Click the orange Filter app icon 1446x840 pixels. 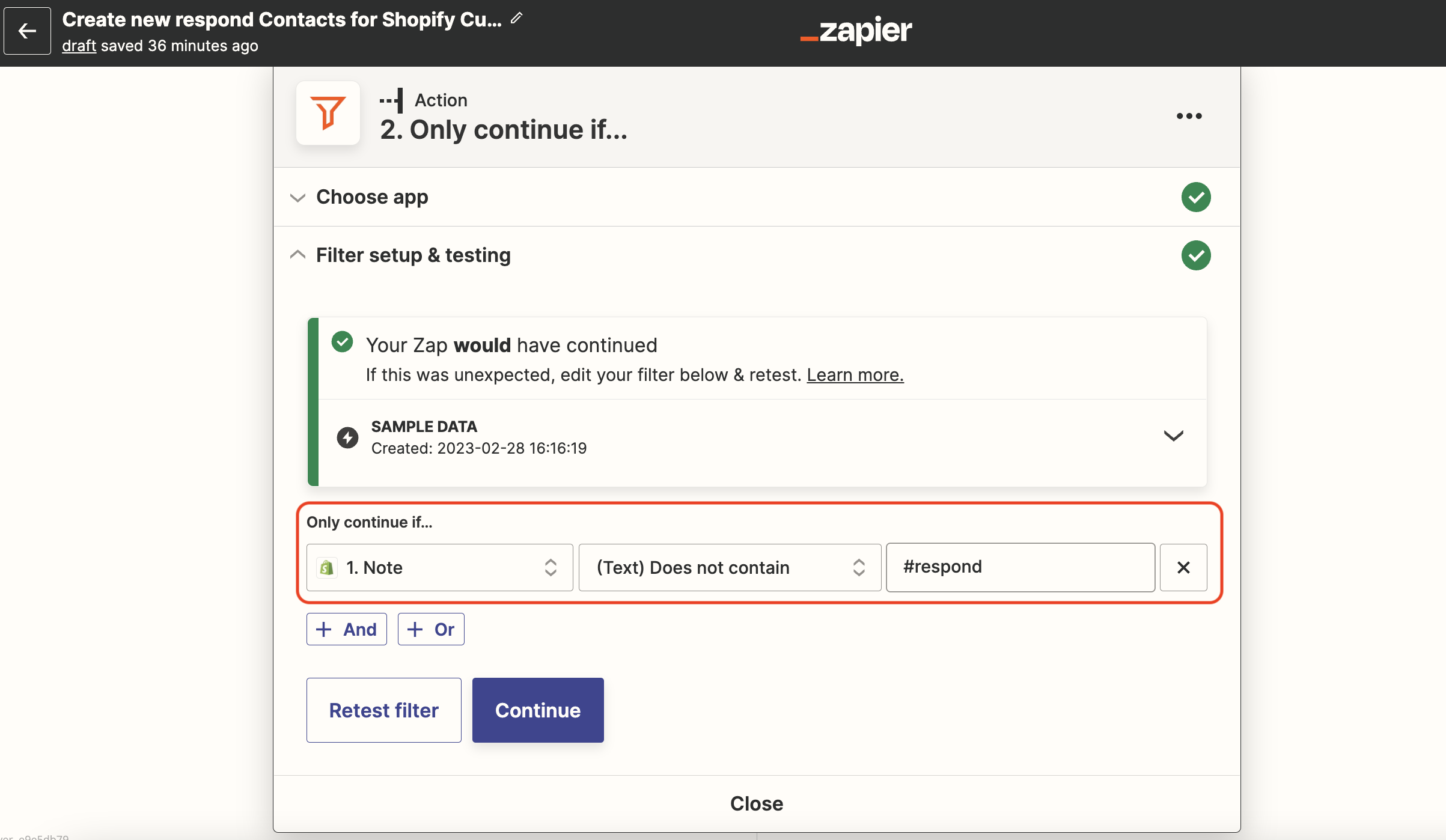[328, 113]
